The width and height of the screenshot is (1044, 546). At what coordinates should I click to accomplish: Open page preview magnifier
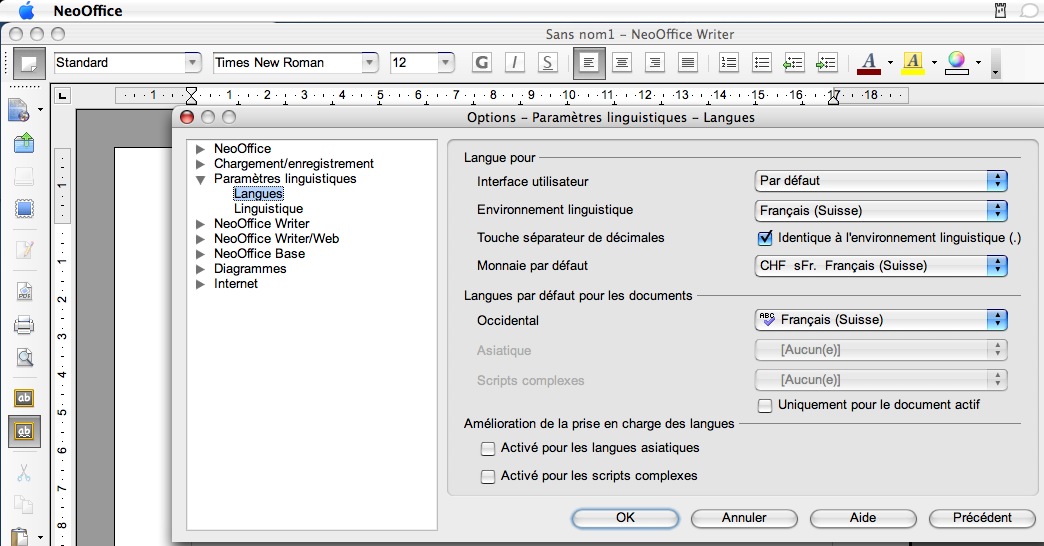coord(24,358)
